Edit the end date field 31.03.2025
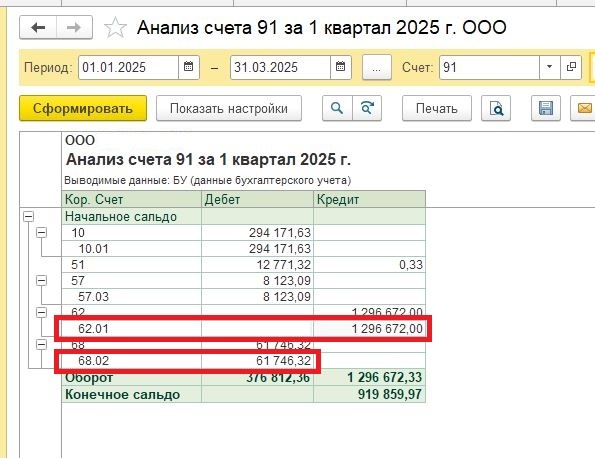The width and height of the screenshot is (595, 458). (280, 67)
